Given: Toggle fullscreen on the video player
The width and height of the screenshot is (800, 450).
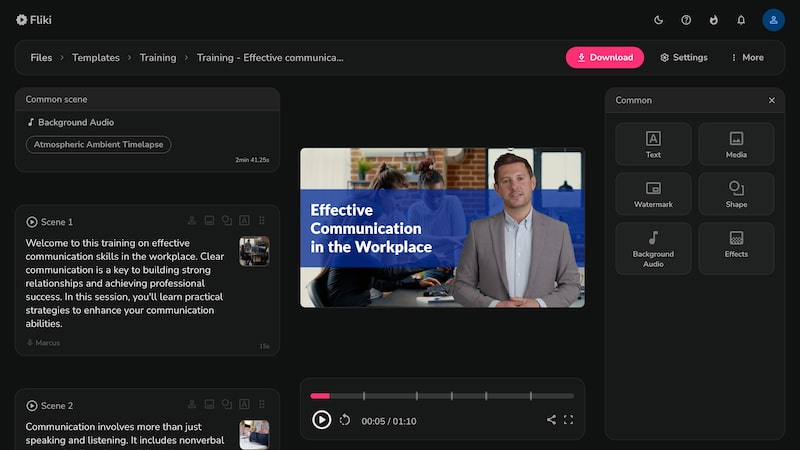Looking at the screenshot, I should click(568, 420).
